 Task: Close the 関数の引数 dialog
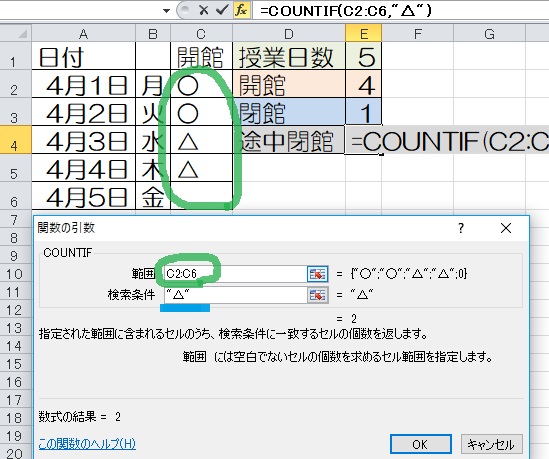(506, 228)
